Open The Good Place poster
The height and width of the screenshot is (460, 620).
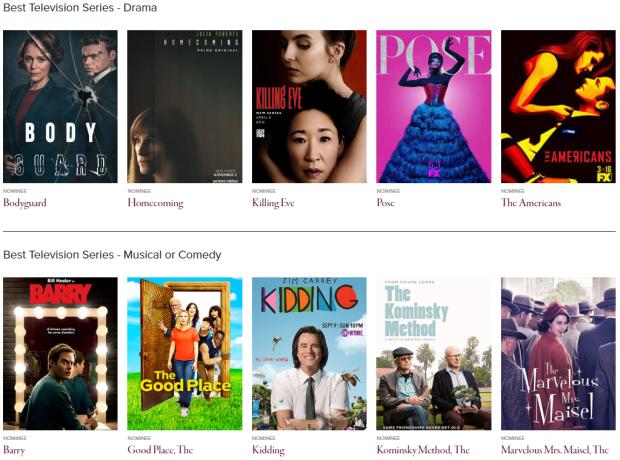[185, 354]
